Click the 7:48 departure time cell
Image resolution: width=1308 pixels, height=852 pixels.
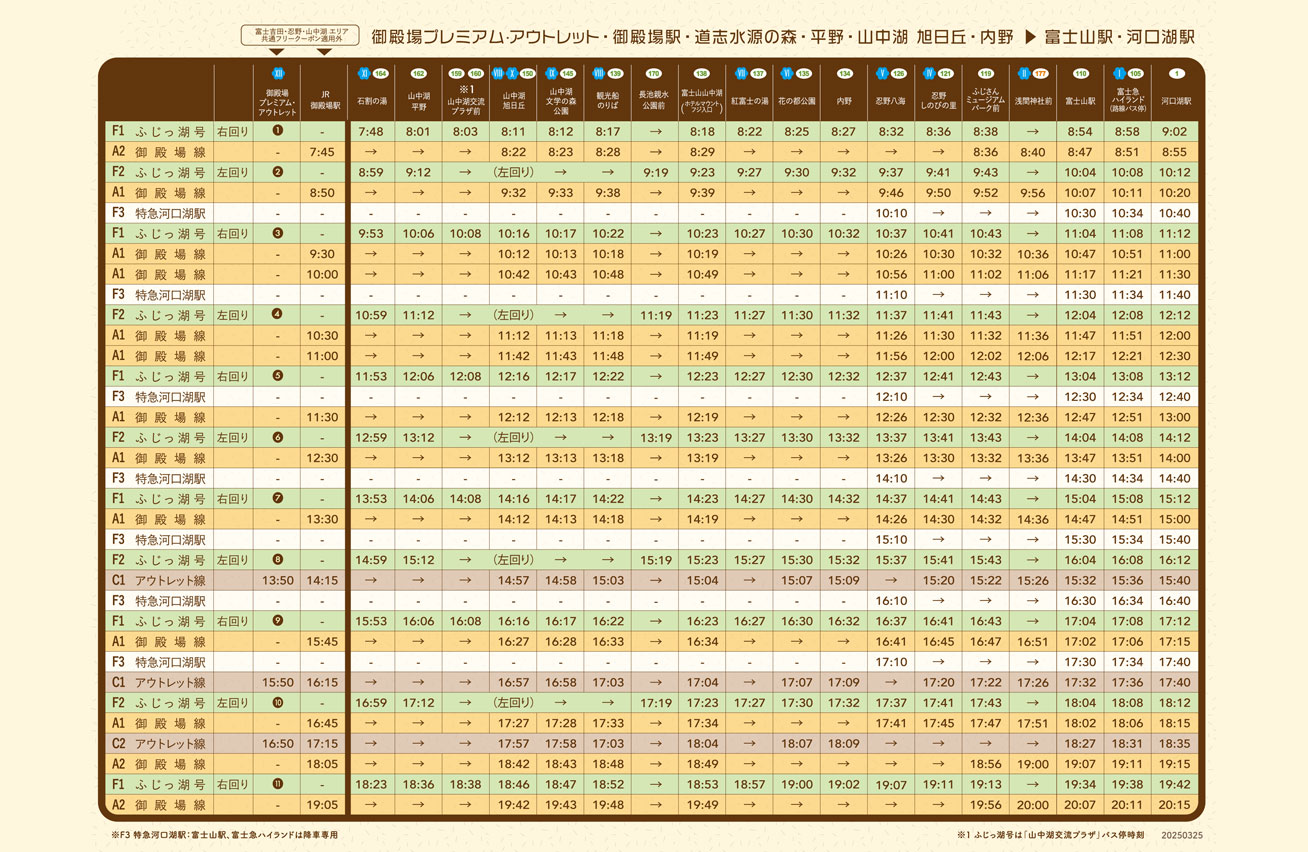[370, 131]
